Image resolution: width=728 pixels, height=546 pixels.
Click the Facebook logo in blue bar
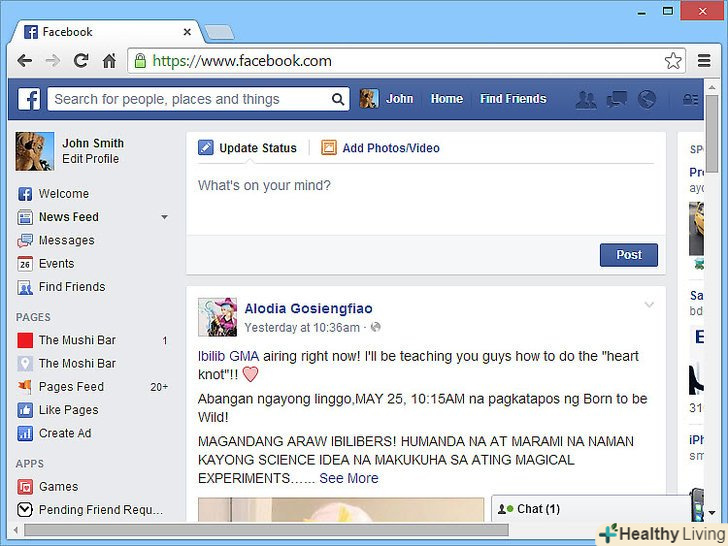(x=29, y=99)
